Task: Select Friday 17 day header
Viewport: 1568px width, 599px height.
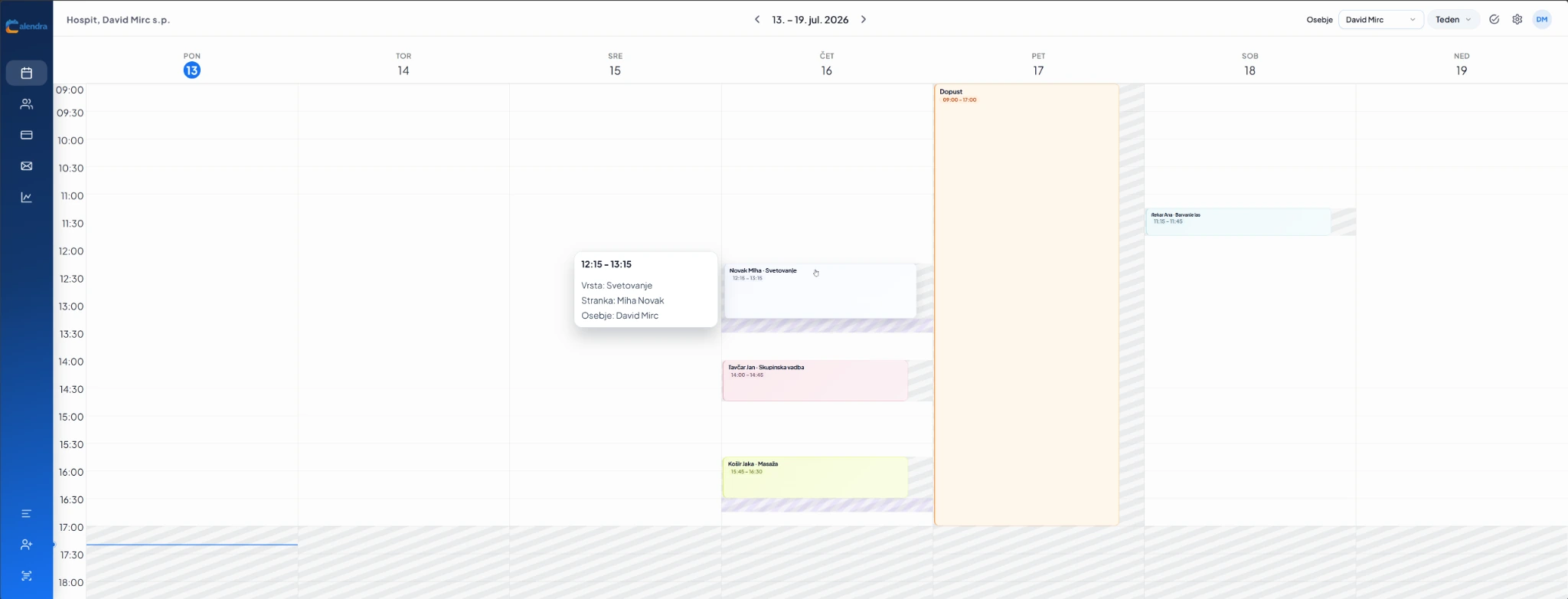Action: pos(1038,64)
